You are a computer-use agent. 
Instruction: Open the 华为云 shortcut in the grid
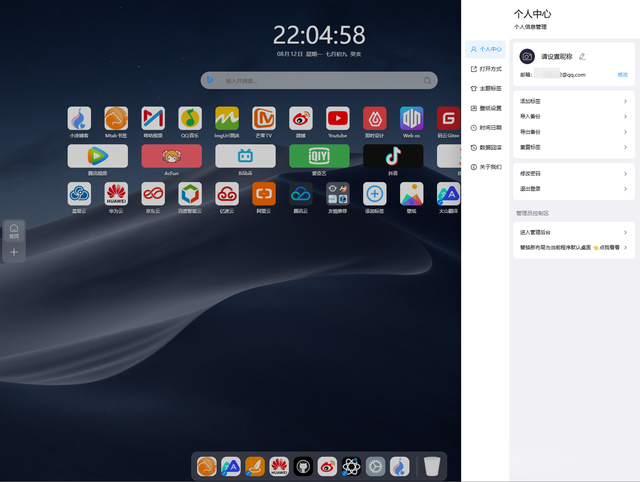click(x=116, y=194)
